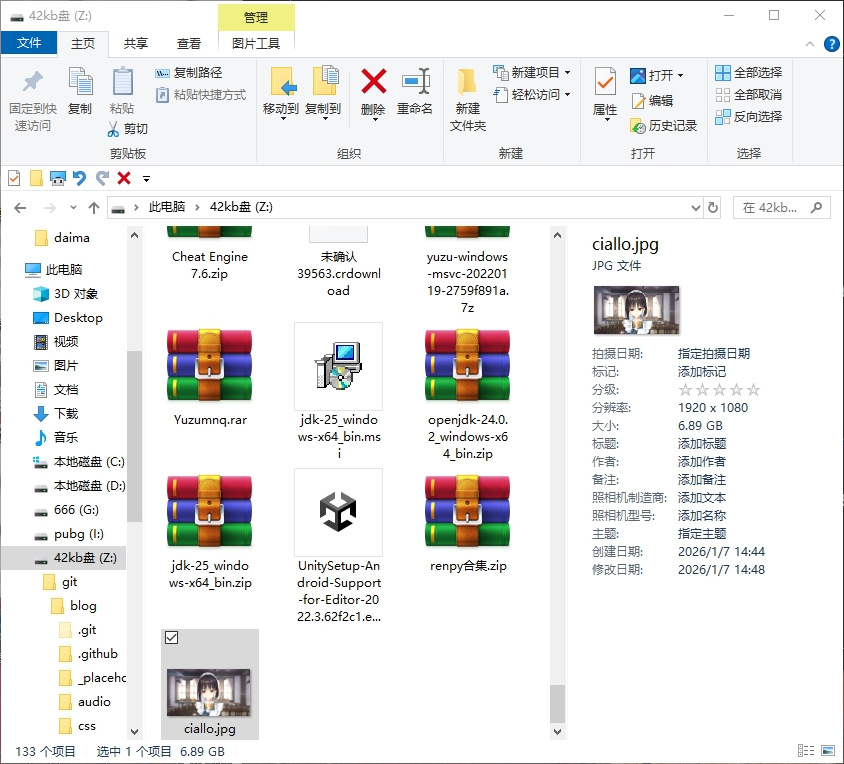Viewport: 844px width, 764px height.
Task: Open History (历史记录)
Action: pyautogui.click(x=664, y=126)
